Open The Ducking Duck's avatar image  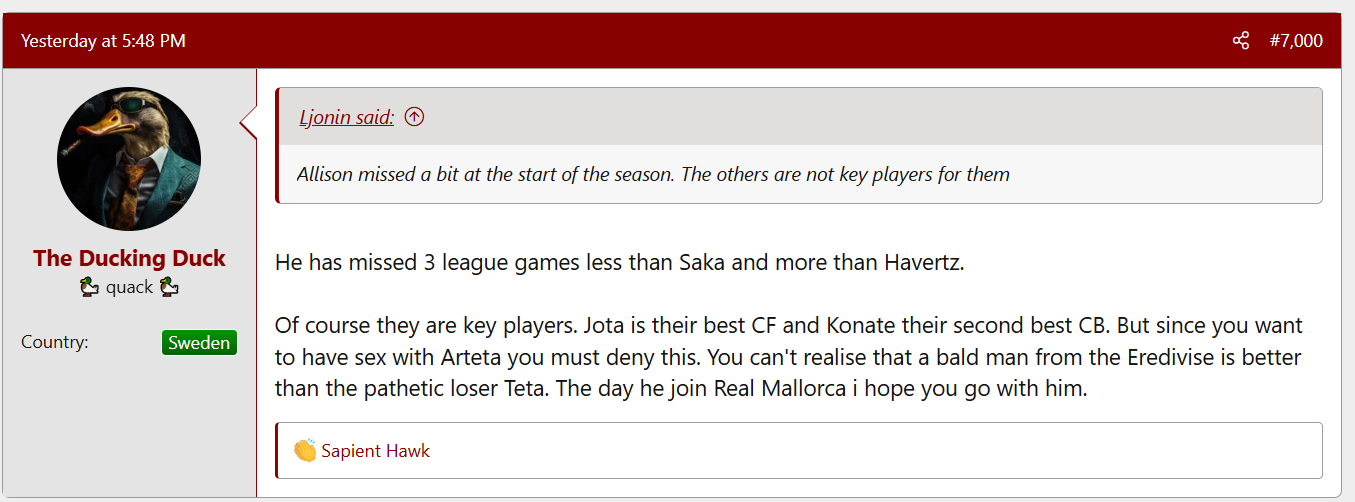coord(129,158)
